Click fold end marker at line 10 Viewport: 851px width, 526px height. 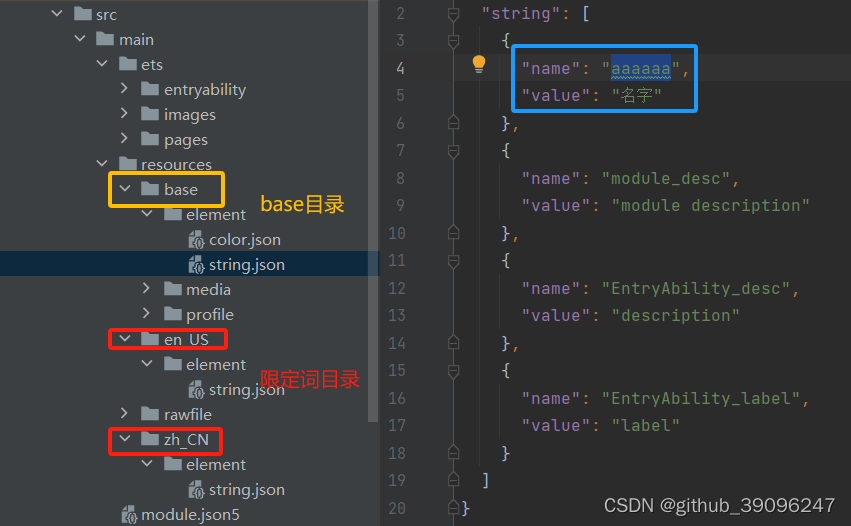(453, 233)
